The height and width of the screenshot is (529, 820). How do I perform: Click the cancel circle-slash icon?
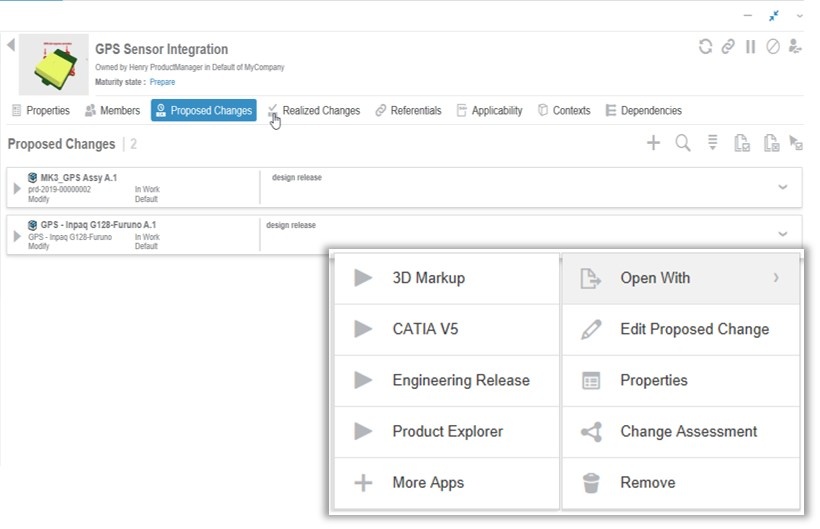tap(773, 47)
